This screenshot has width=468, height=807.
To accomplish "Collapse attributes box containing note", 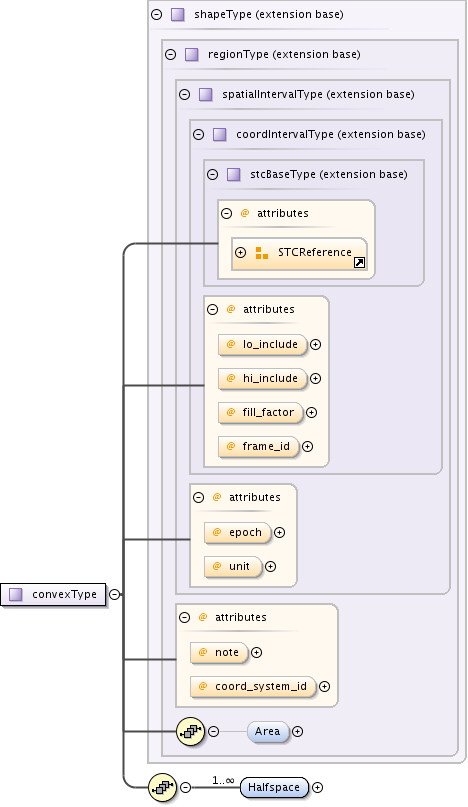I will pos(184,617).
